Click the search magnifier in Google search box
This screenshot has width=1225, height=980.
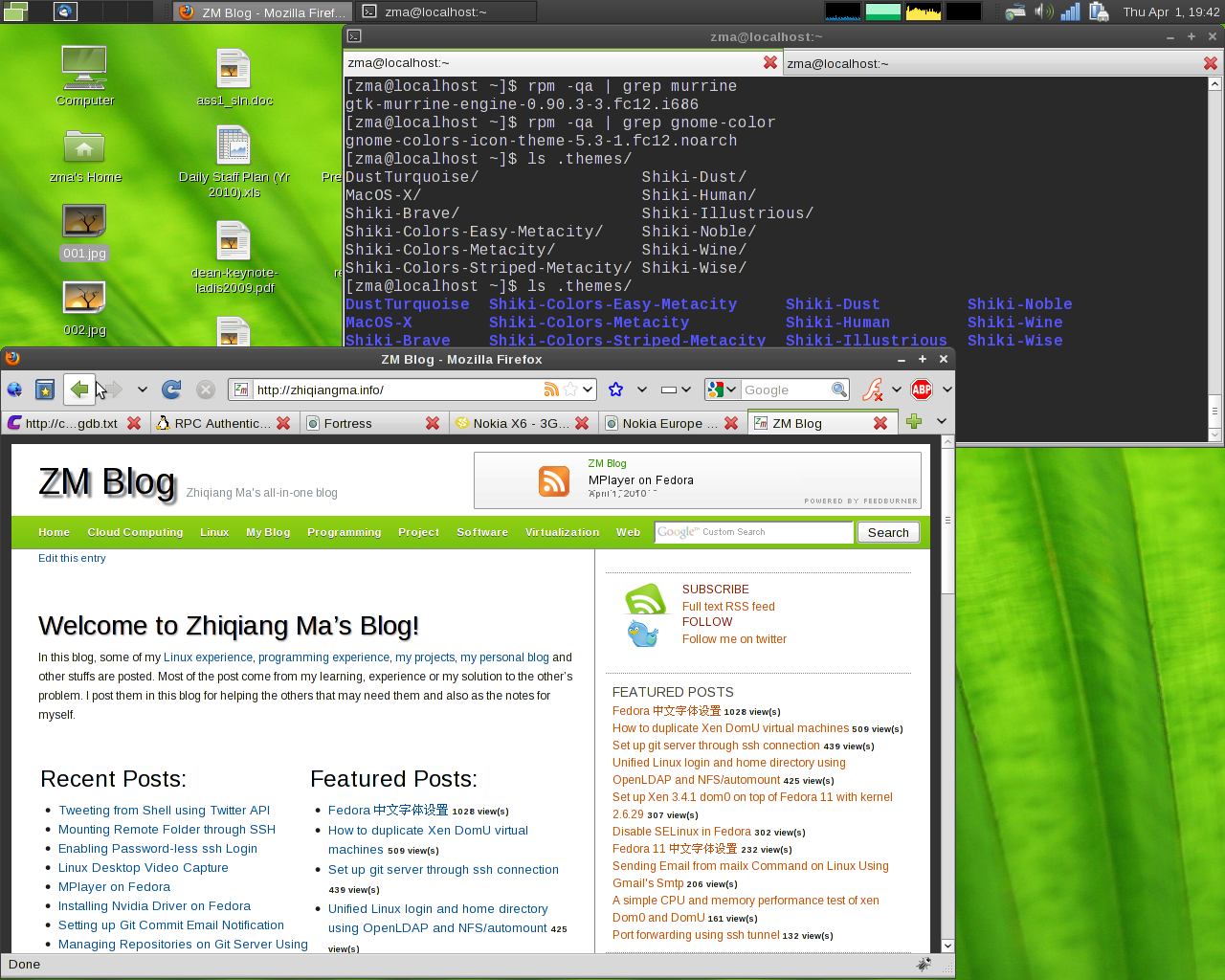click(x=839, y=390)
